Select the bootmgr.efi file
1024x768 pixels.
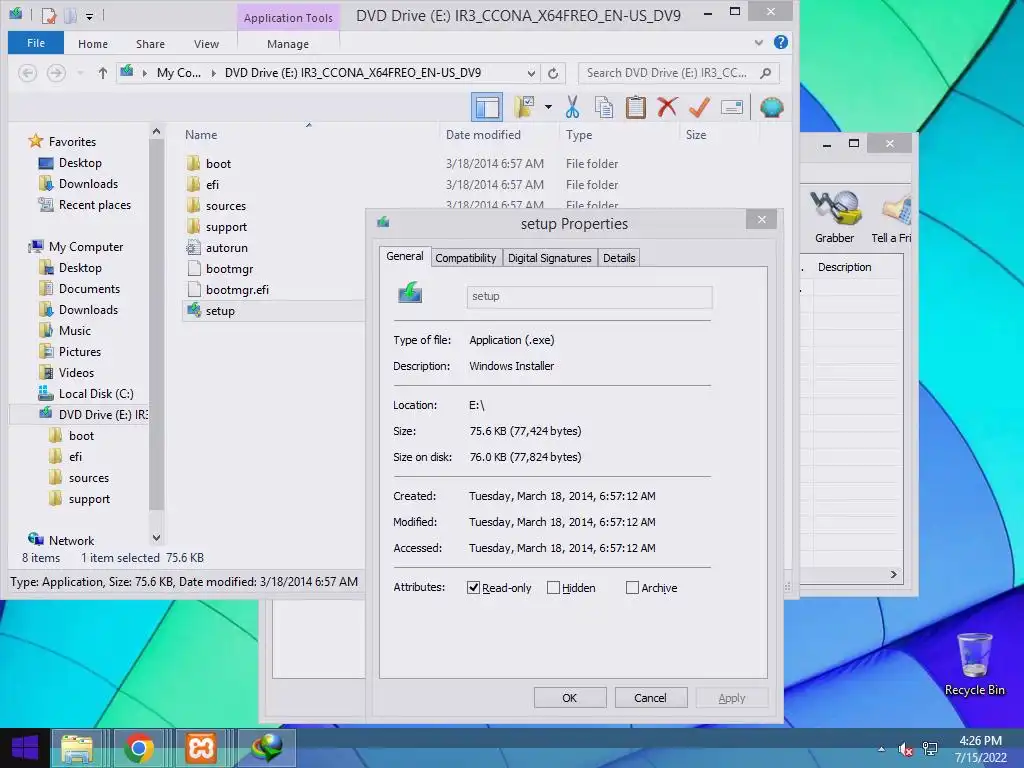click(x=237, y=289)
